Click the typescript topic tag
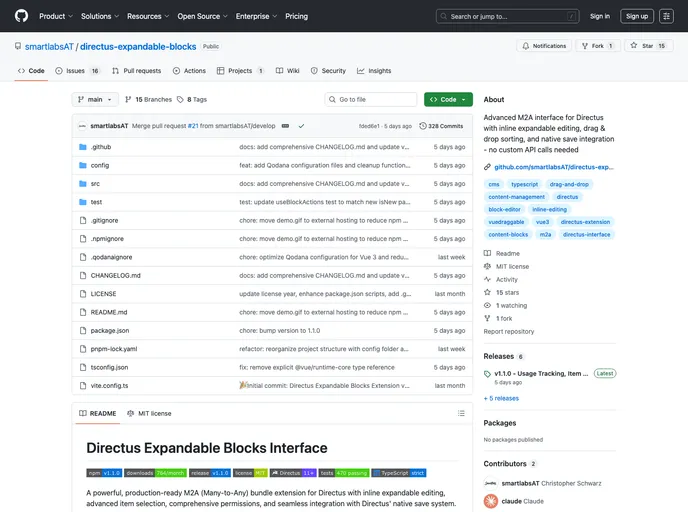688x512 pixels. click(524, 184)
